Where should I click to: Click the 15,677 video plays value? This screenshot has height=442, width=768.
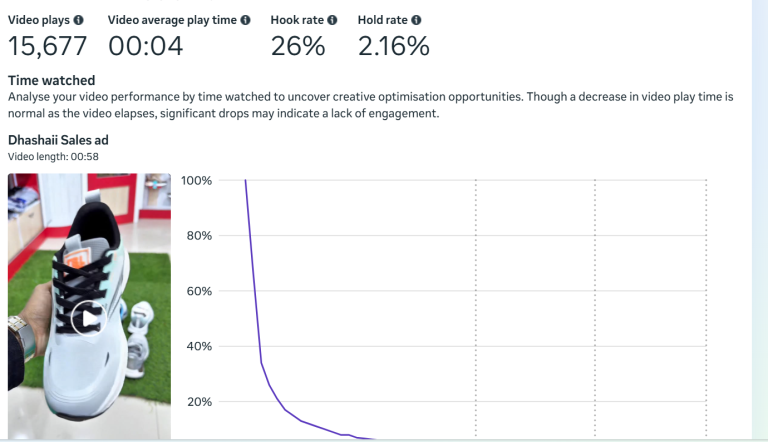pyautogui.click(x=47, y=47)
